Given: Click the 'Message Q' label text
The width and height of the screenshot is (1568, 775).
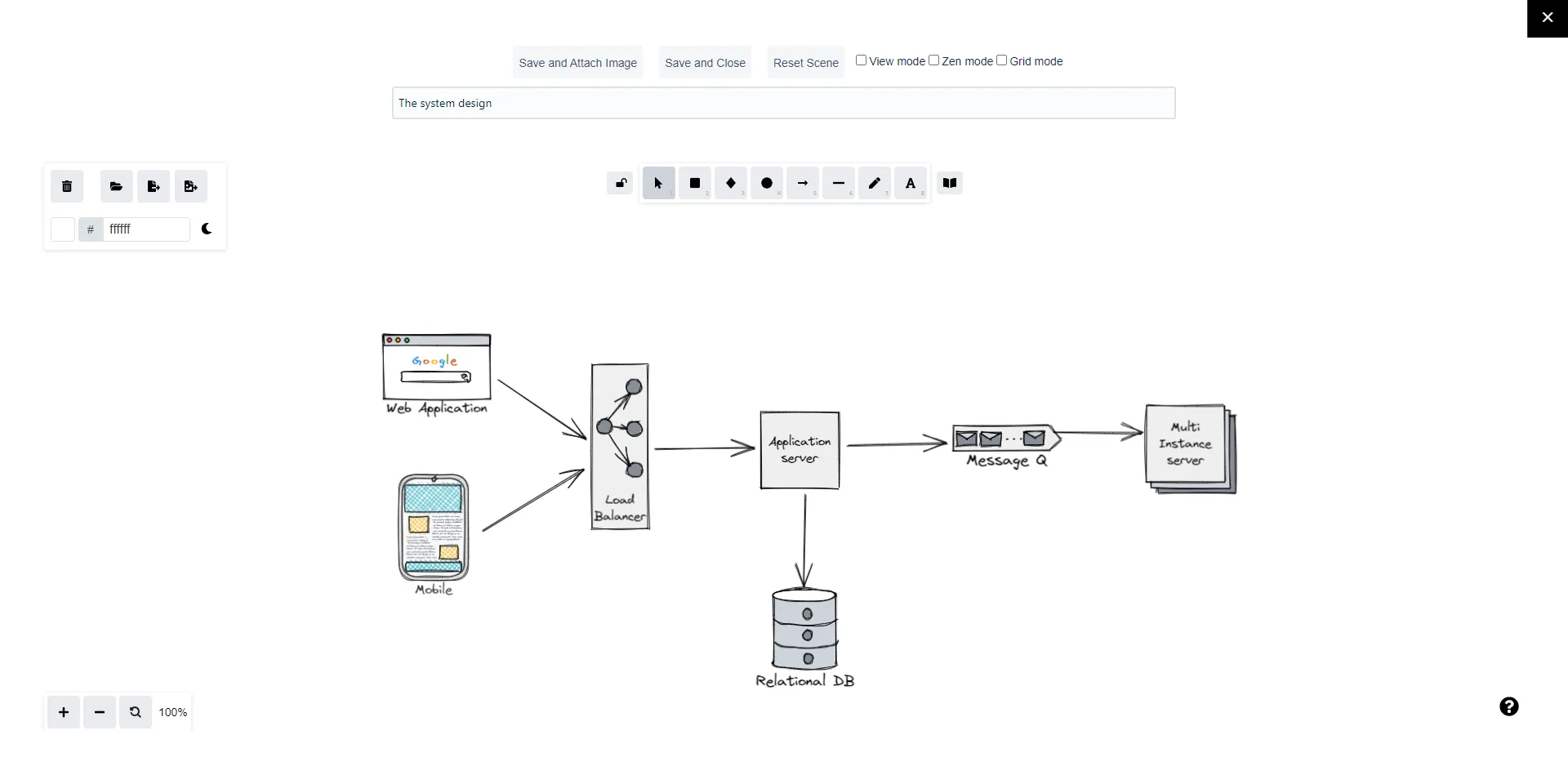Looking at the screenshot, I should point(1007,461).
